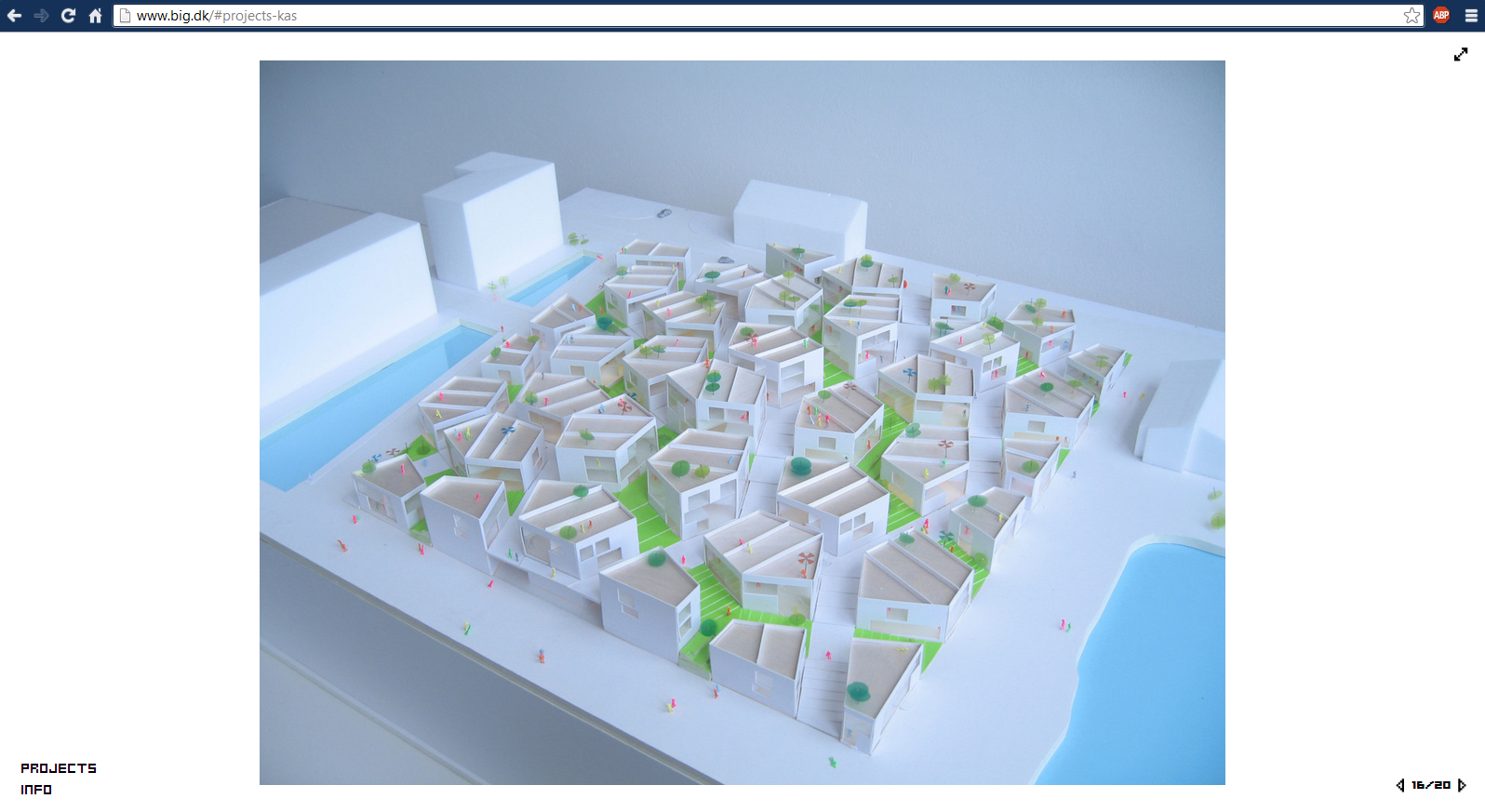Click the architectural model photo
This screenshot has width=1485, height=812.
point(742,422)
